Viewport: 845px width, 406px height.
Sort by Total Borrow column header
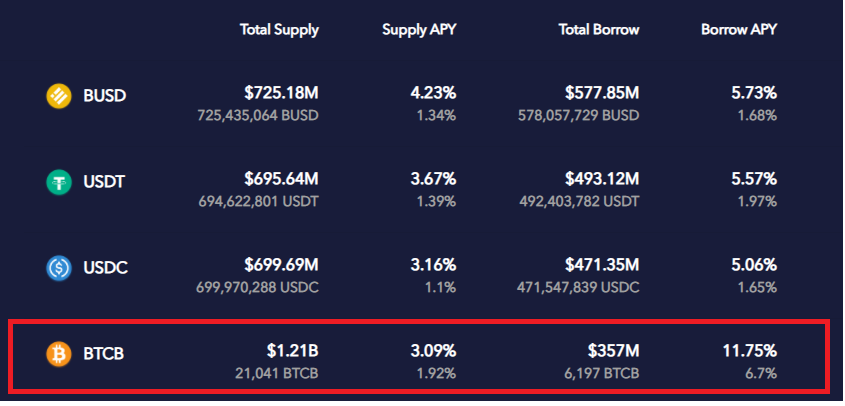(x=599, y=29)
